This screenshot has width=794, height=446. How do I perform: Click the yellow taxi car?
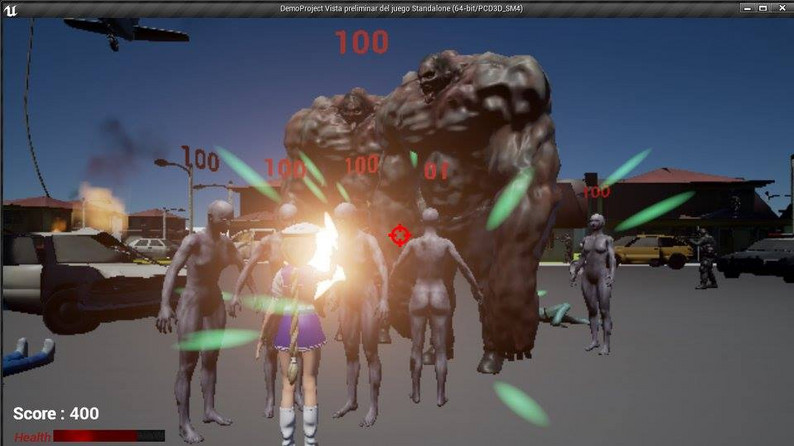click(x=651, y=249)
